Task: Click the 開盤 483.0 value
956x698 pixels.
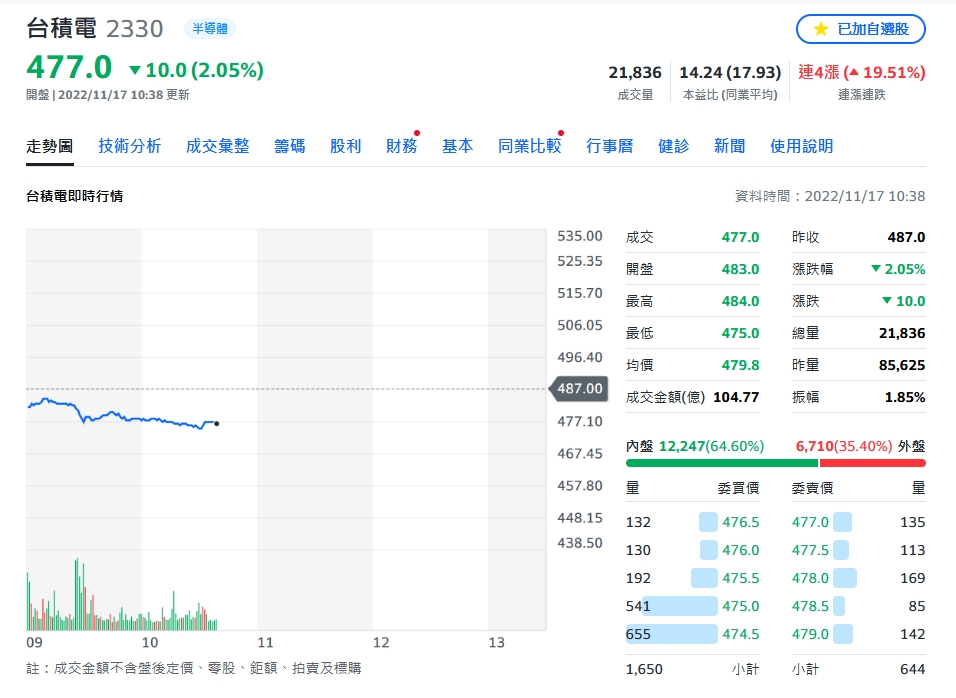Action: point(741,269)
